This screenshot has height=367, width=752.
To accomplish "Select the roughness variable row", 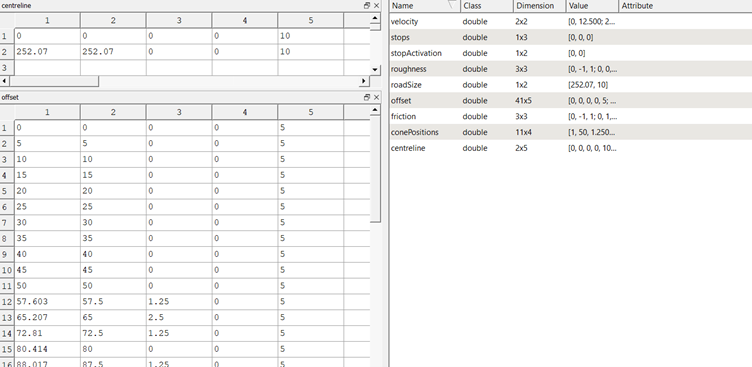I will point(571,69).
